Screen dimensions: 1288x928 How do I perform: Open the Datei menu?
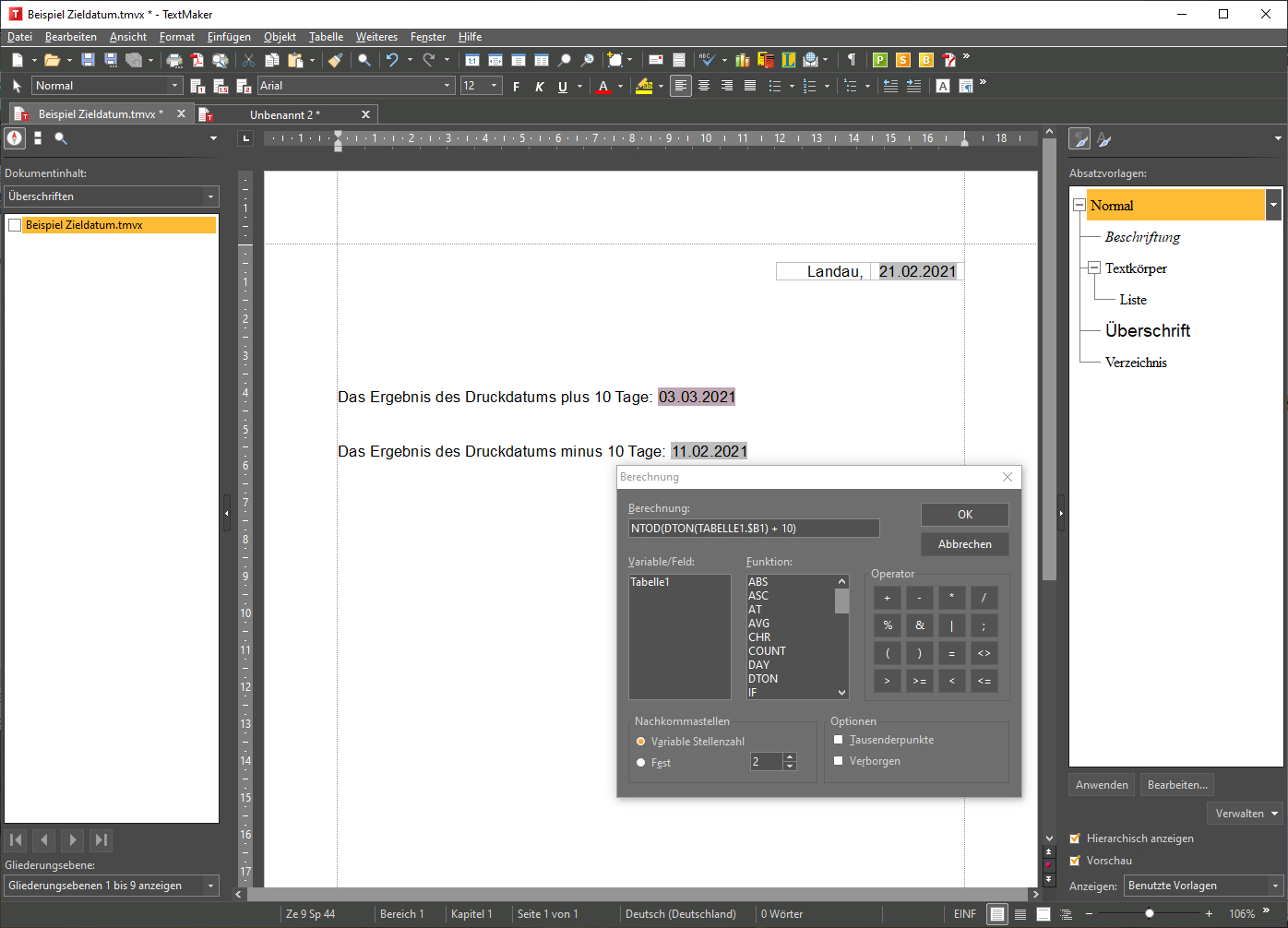(x=19, y=37)
